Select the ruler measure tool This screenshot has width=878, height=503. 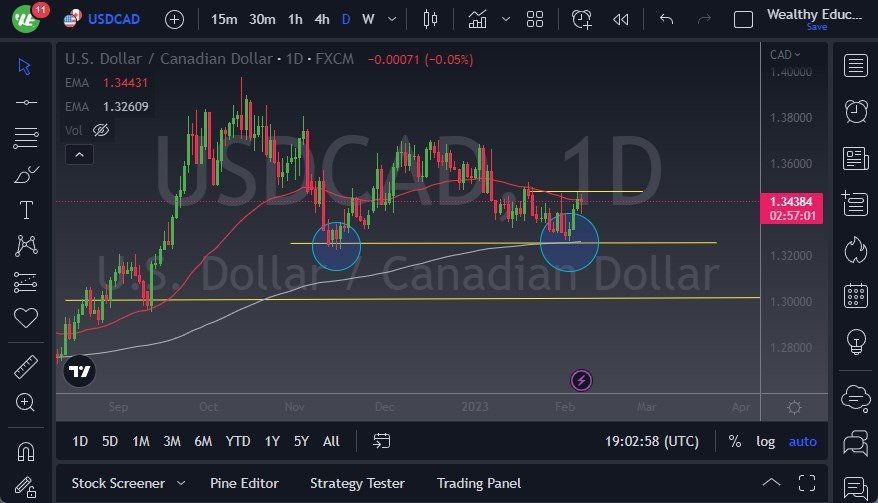click(x=26, y=367)
